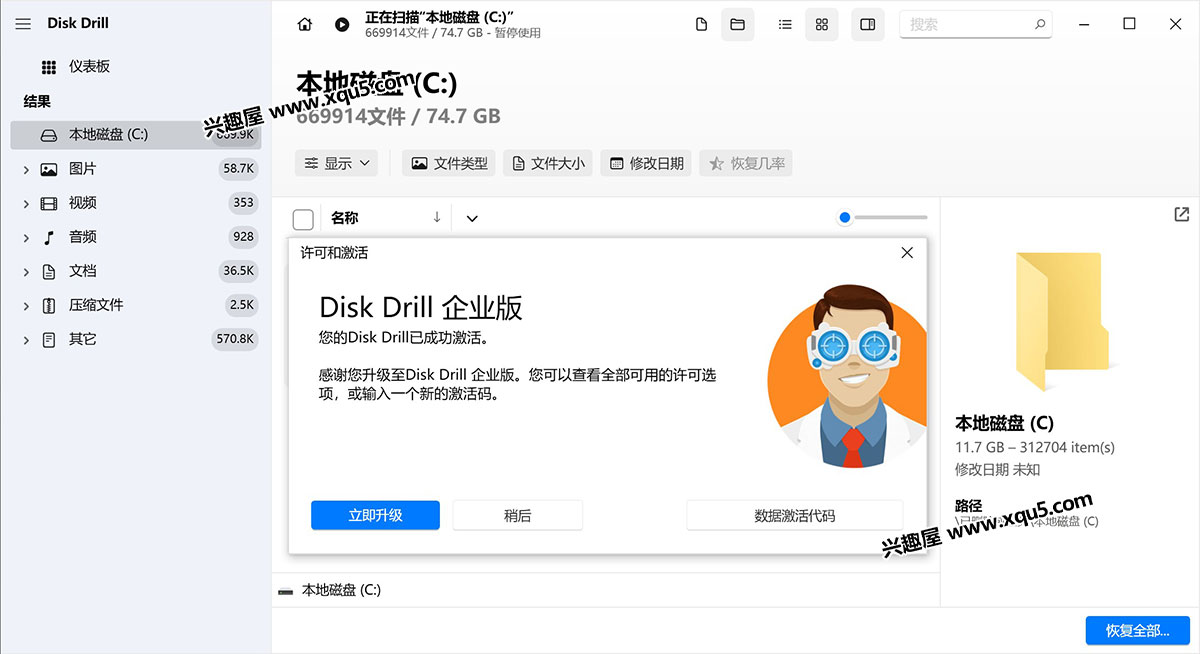This screenshot has height=654, width=1200.
Task: Click the 353 count badge for 视频
Action: [x=244, y=203]
